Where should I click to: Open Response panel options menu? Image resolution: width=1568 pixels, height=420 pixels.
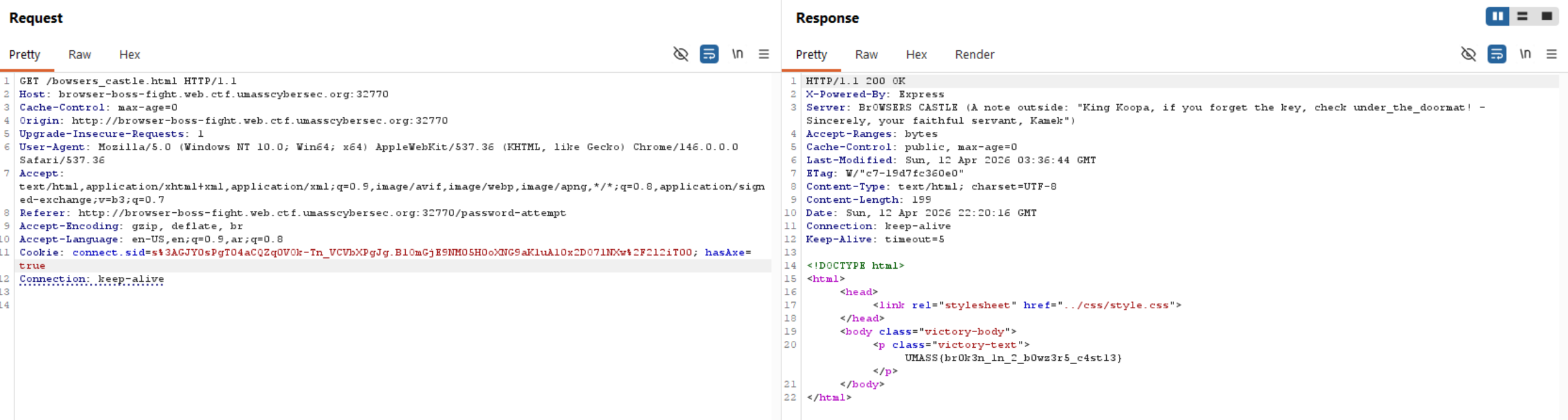click(x=1552, y=54)
